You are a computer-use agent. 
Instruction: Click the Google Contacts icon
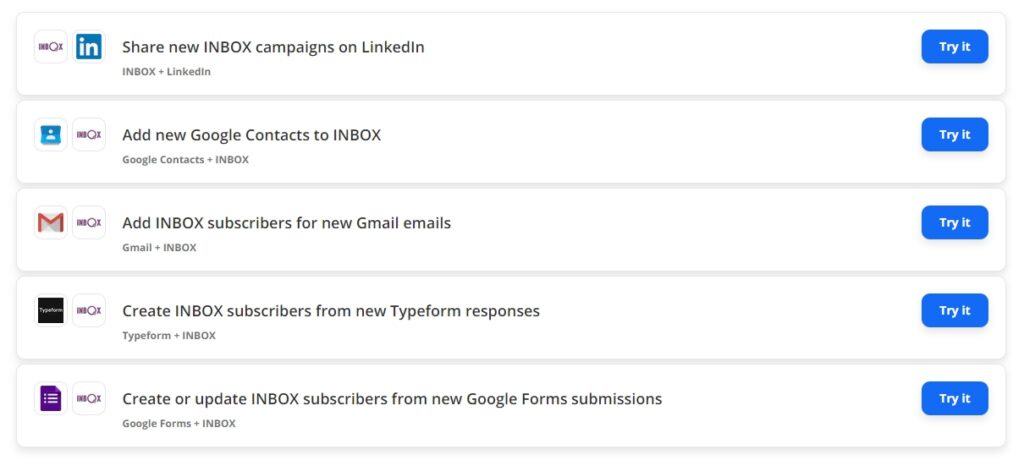(51, 135)
